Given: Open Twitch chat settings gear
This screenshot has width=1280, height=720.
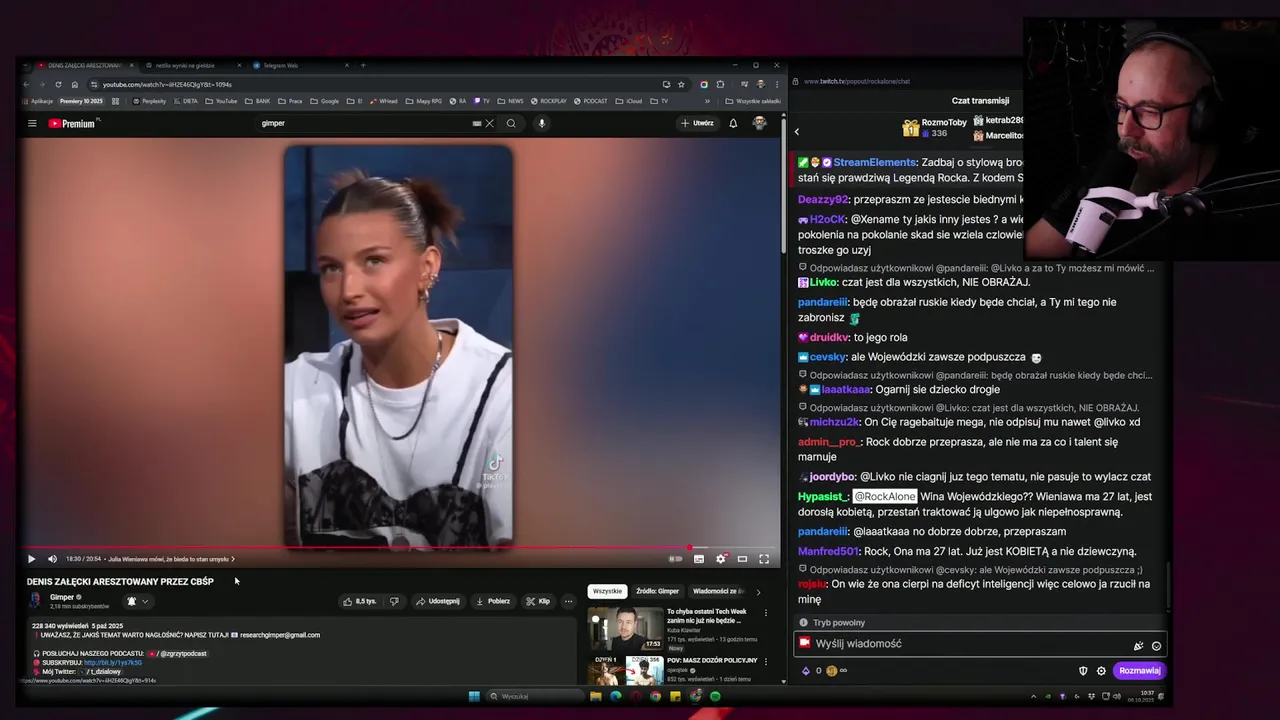Looking at the screenshot, I should [1101, 671].
